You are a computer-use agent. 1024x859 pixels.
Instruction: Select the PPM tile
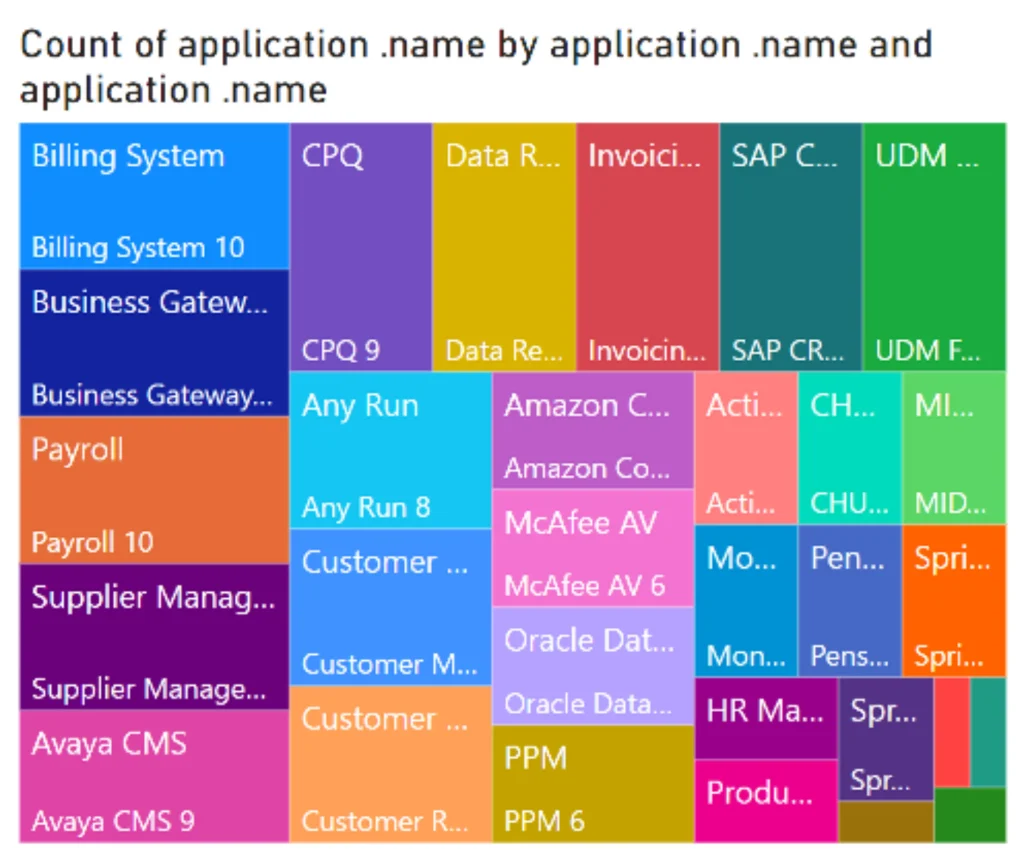click(592, 783)
